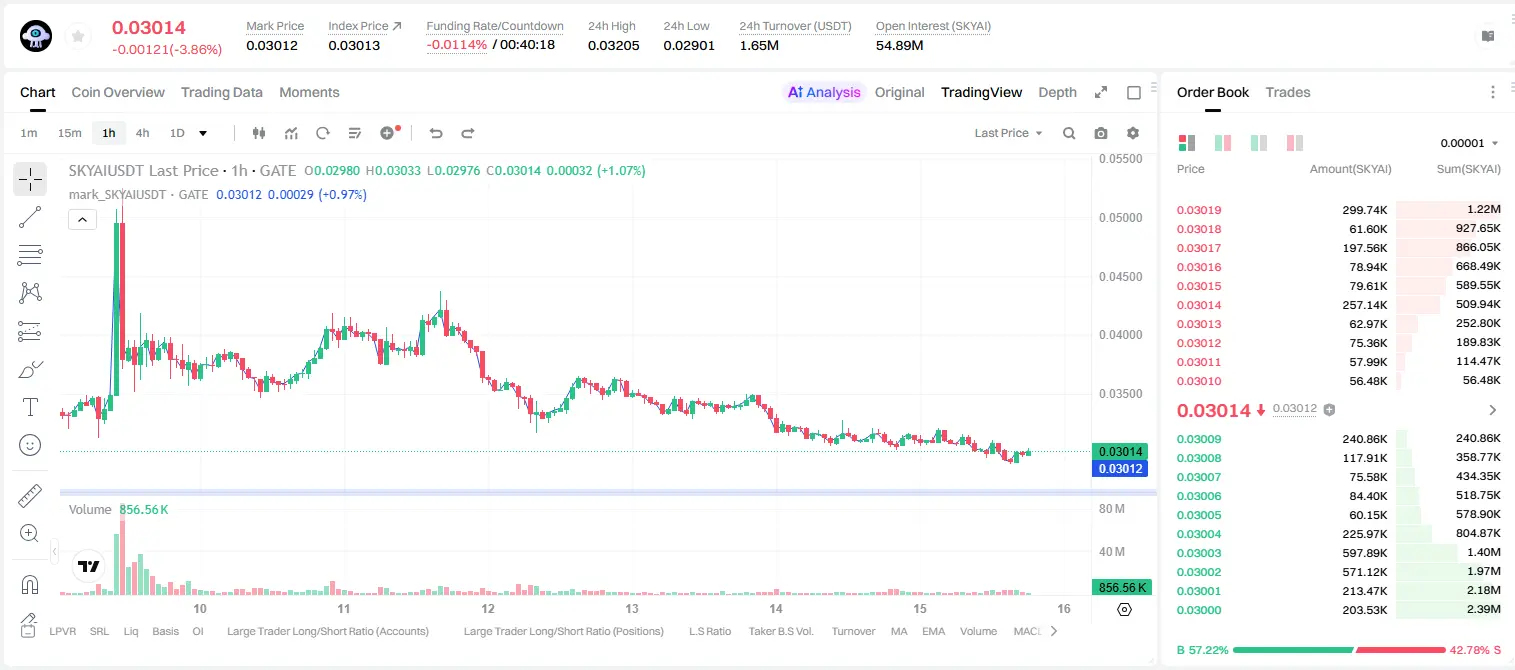Open AI Analysis

pos(824,92)
